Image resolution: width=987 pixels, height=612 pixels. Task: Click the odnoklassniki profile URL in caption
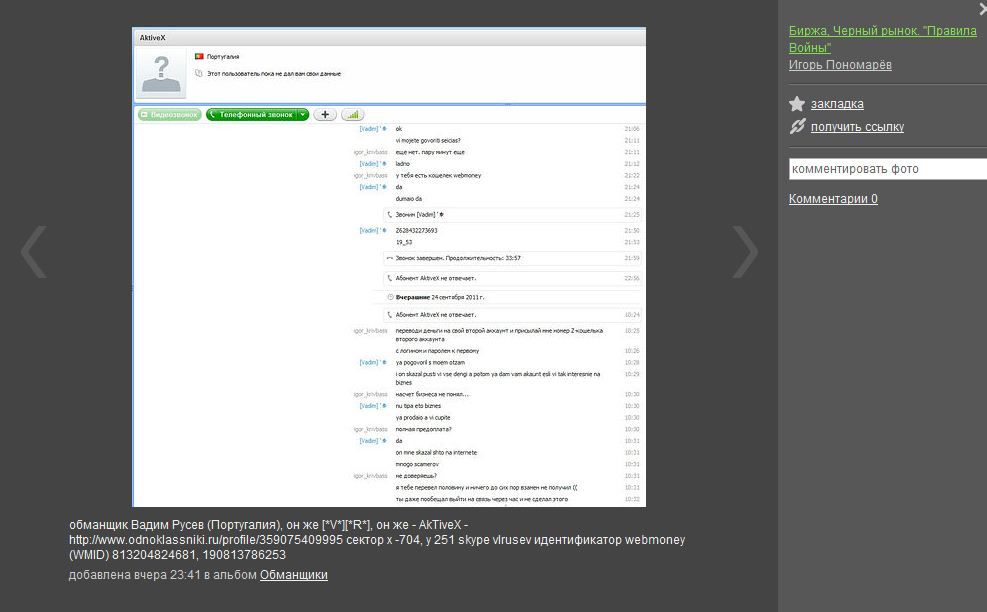pos(206,540)
